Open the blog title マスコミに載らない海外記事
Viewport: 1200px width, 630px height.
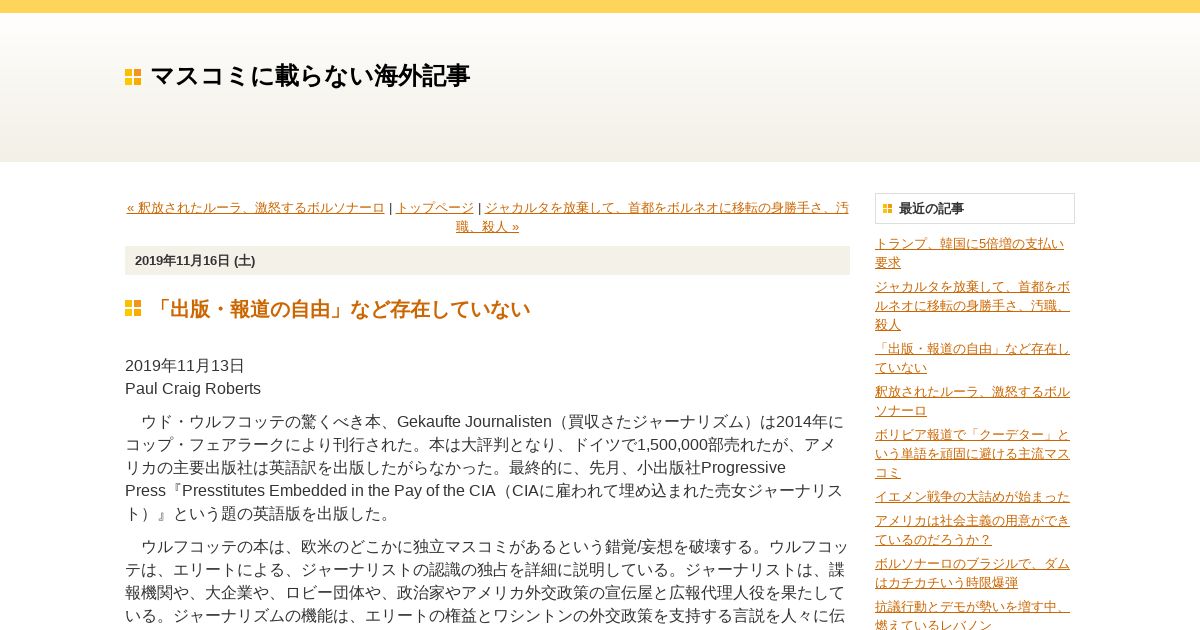[x=310, y=76]
